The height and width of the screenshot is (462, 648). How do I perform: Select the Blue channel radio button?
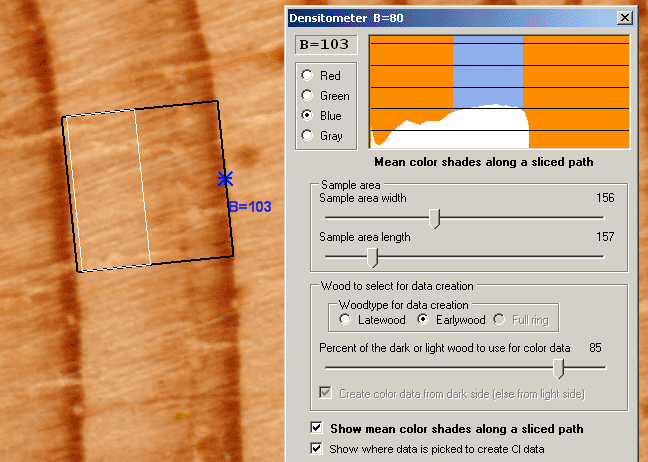307,115
